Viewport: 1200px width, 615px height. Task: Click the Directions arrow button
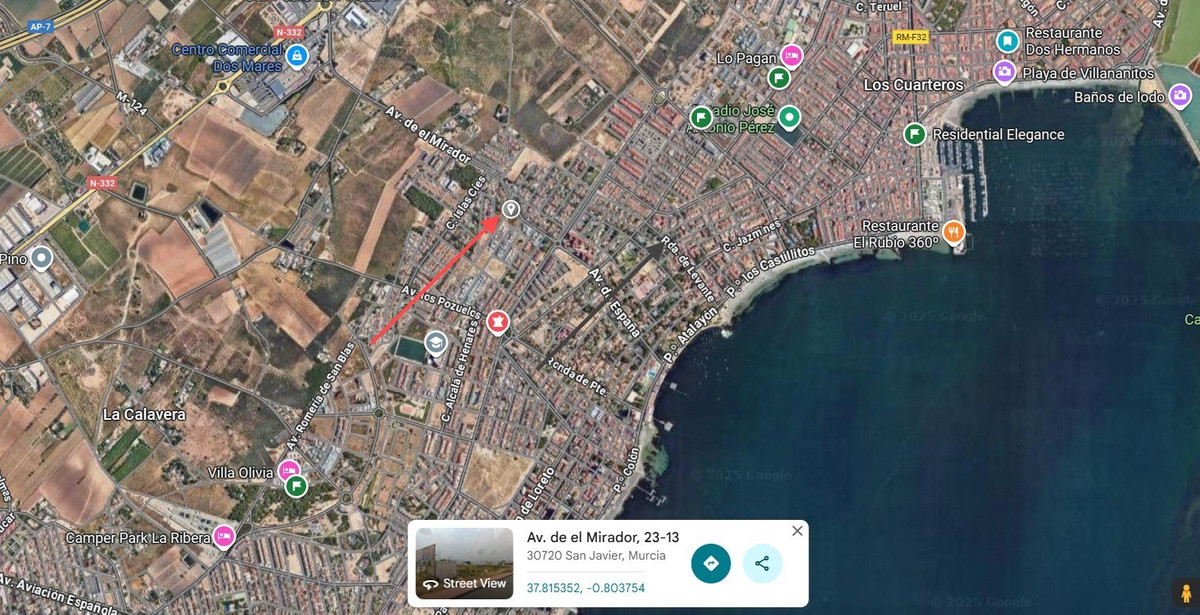tap(711, 563)
